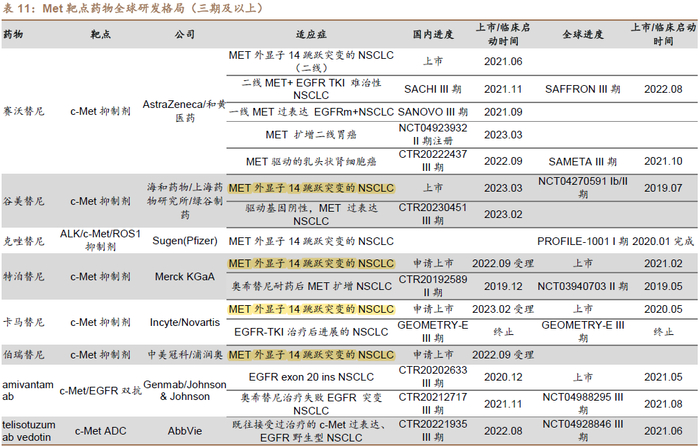Click the target cell 'ALK/c-Met/ROS1 抑制剂'

(100, 240)
